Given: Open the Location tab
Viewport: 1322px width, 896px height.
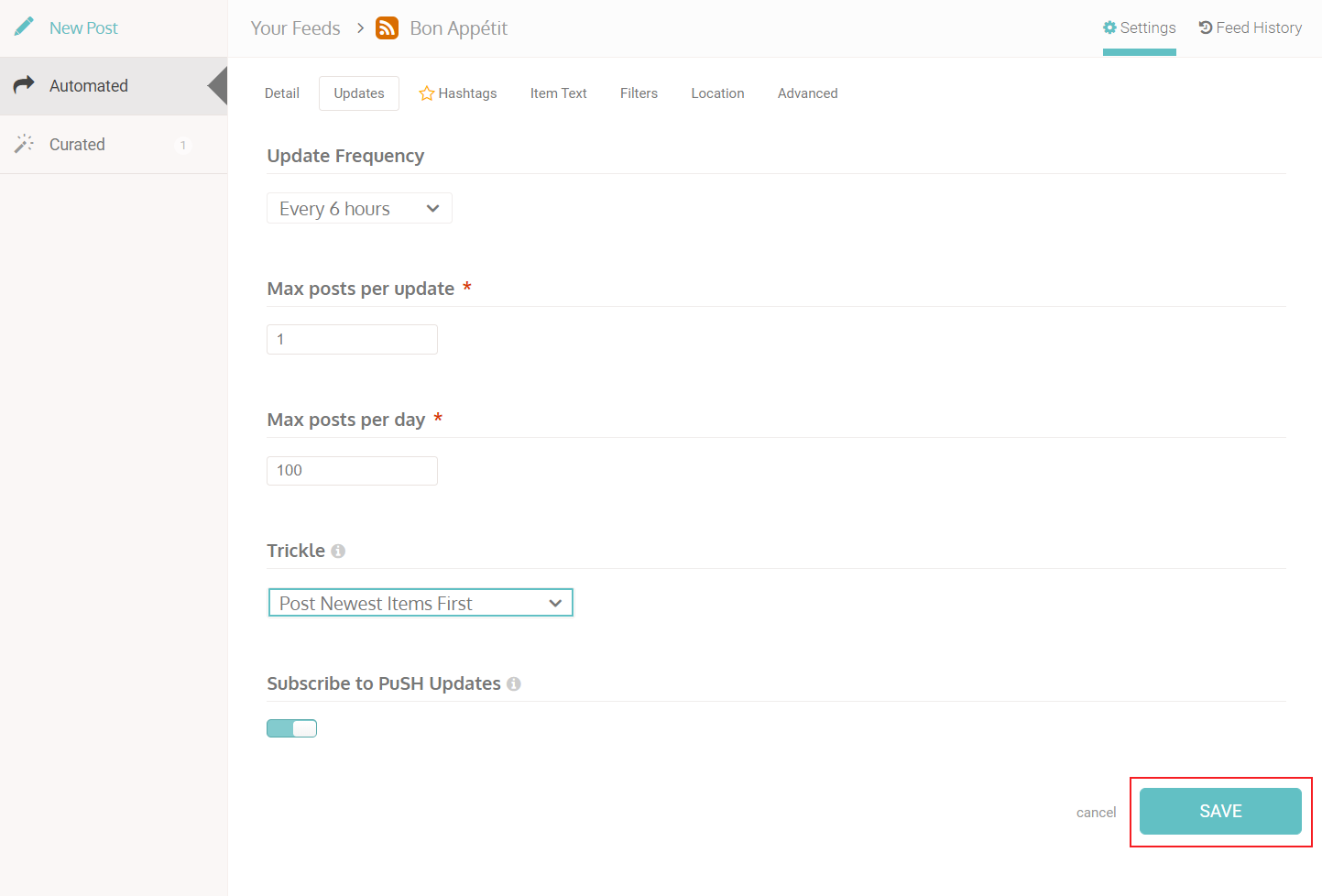Looking at the screenshot, I should coord(717,93).
